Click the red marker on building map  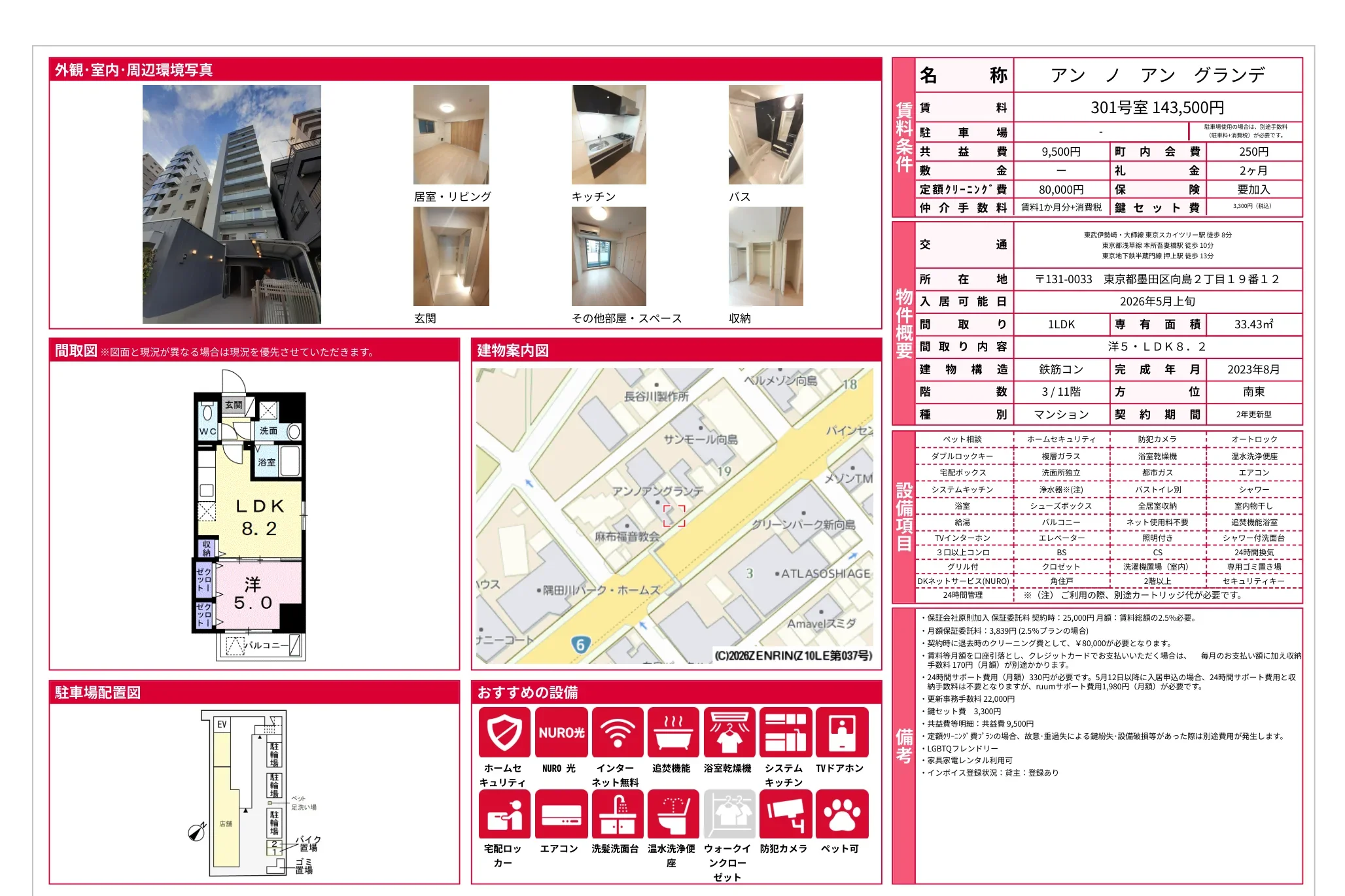[x=674, y=515]
